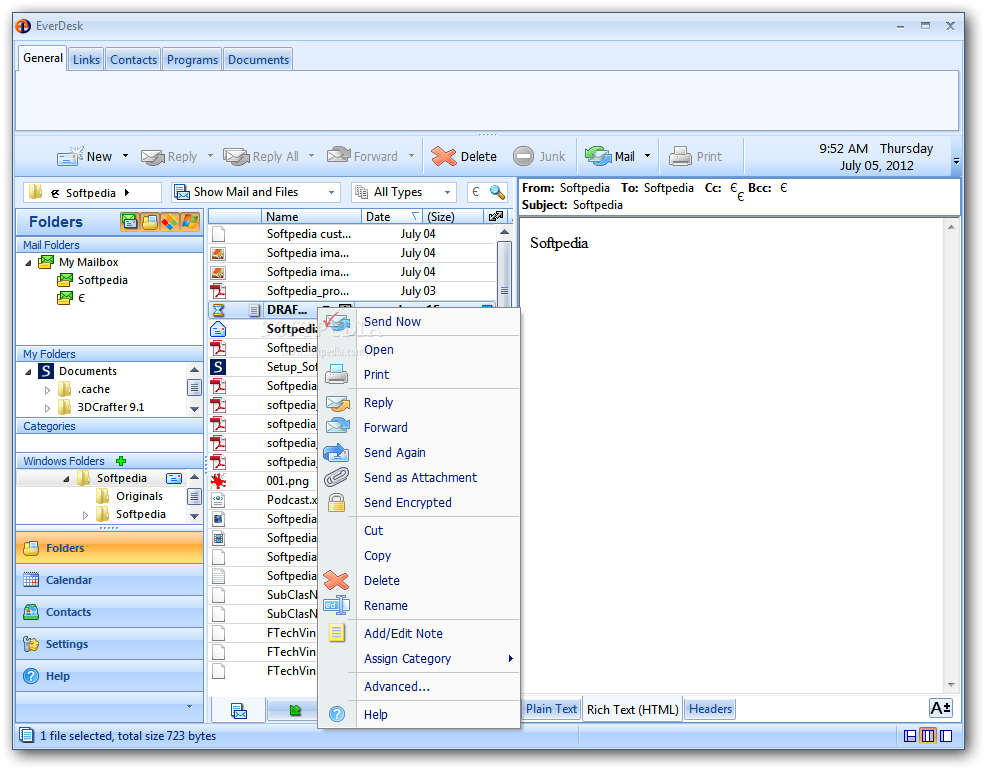Viewport: 985px width, 770px height.
Task: Open the Settings navigation button
Action: [109, 644]
